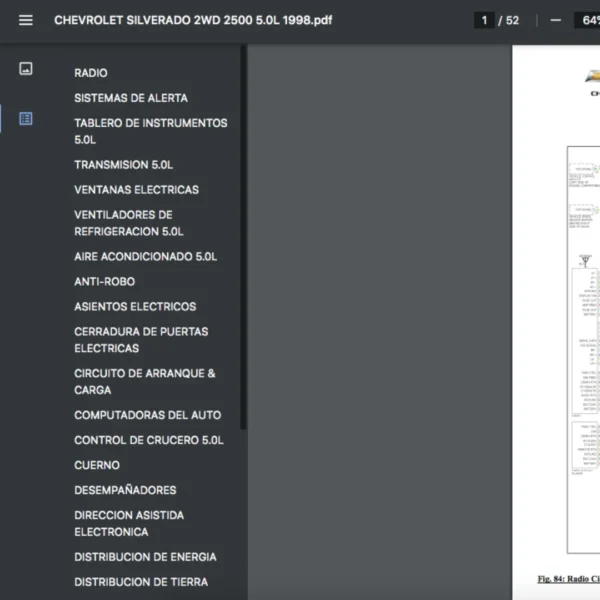
Task: Open the CUERNO section link
Action: (97, 465)
